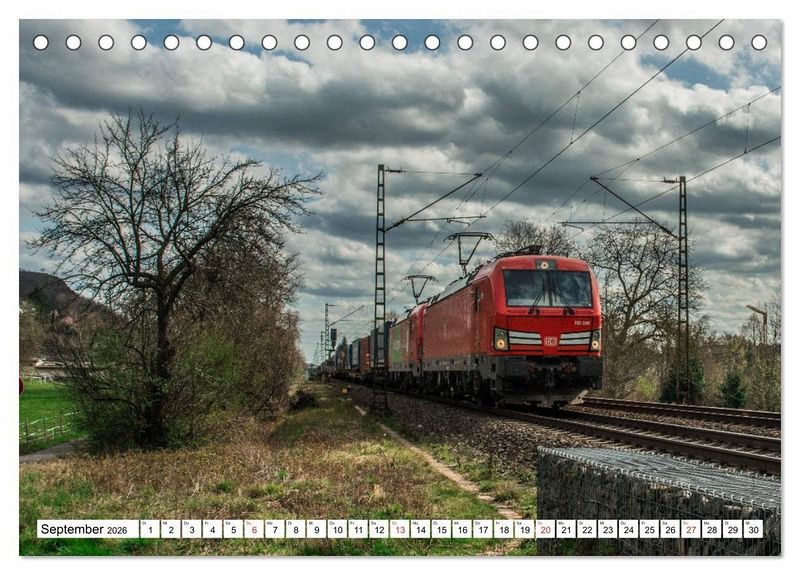Choose date cell 15
The width and height of the screenshot is (800, 575).
[x=442, y=529]
